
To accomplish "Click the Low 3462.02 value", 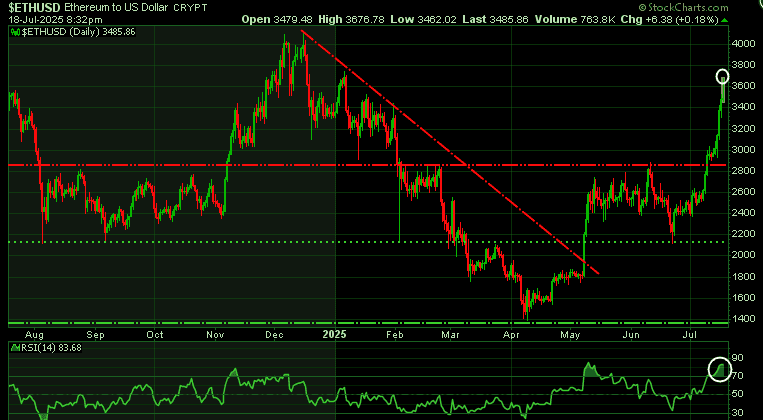I will point(422,20).
